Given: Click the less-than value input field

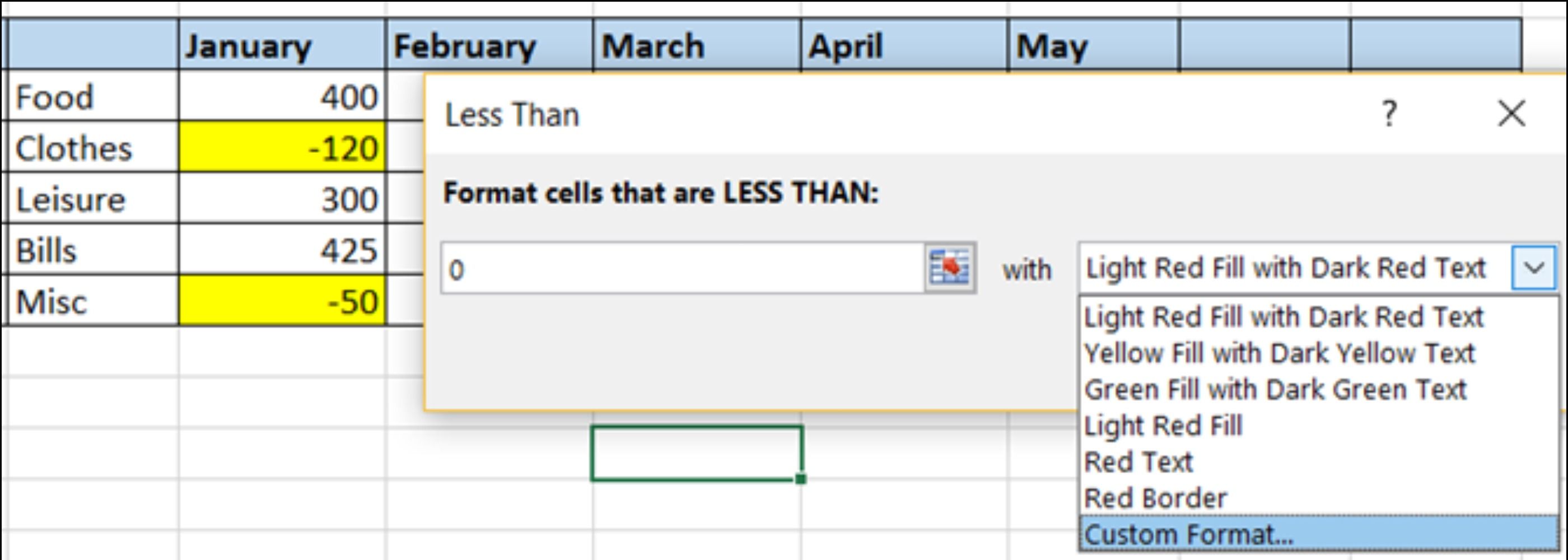Looking at the screenshot, I should [682, 268].
